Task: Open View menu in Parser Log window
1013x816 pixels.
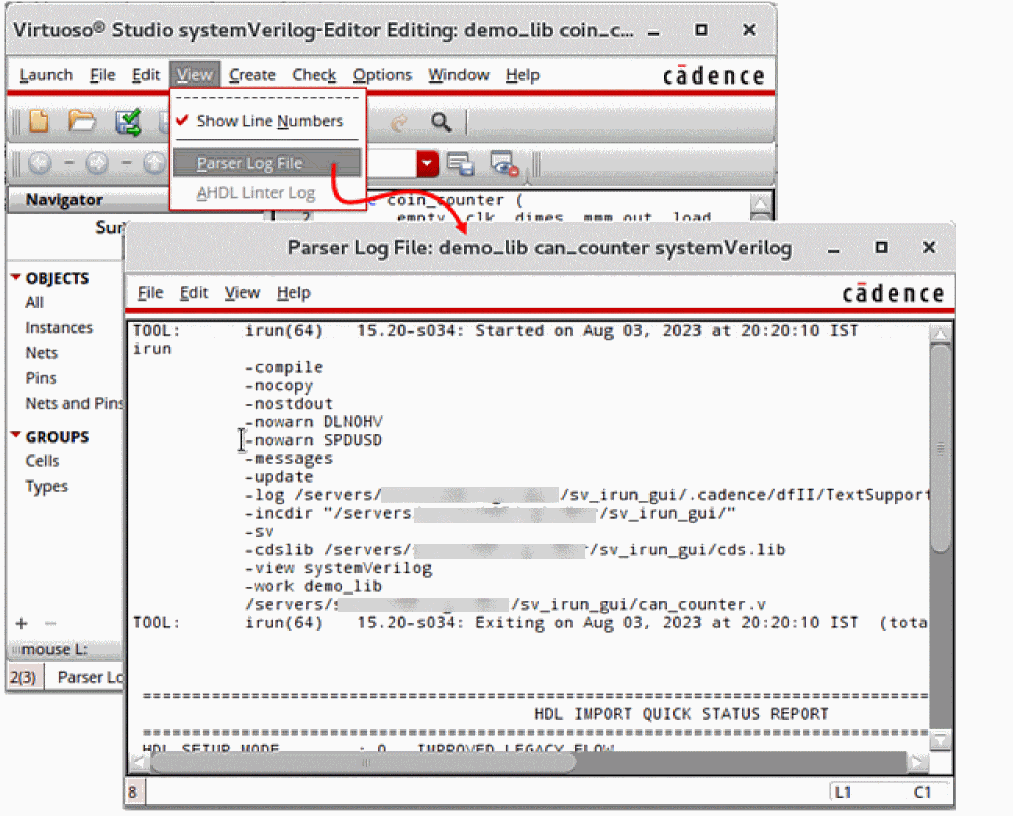Action: pos(242,293)
